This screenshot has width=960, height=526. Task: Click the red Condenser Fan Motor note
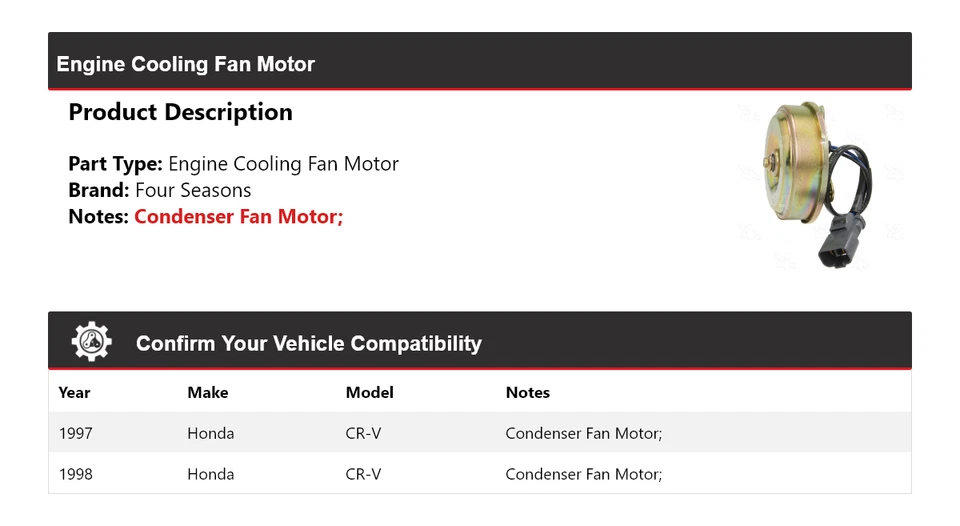point(238,216)
